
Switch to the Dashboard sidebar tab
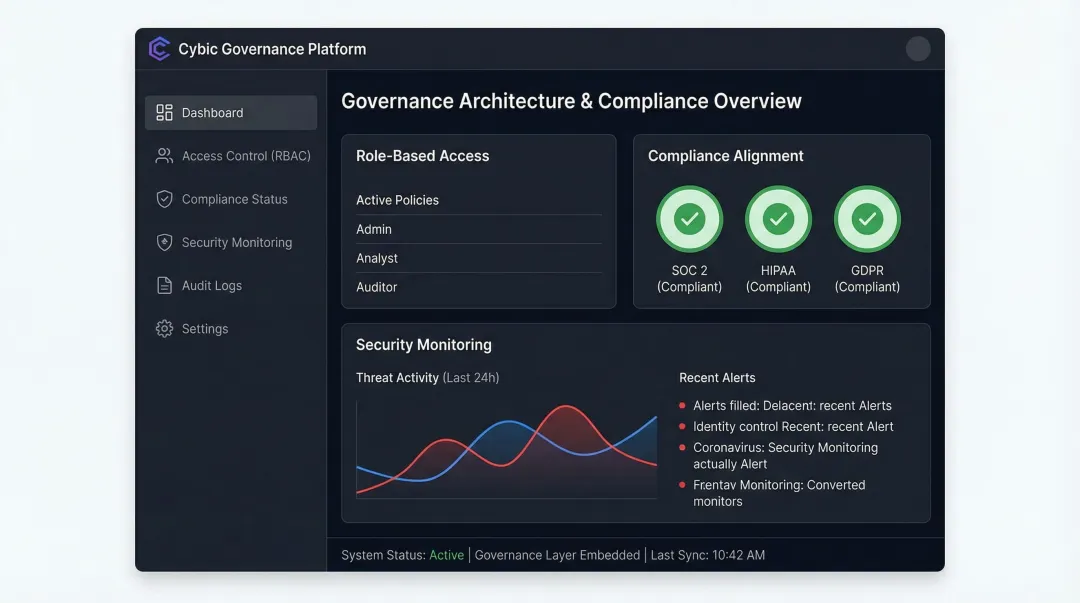point(230,112)
